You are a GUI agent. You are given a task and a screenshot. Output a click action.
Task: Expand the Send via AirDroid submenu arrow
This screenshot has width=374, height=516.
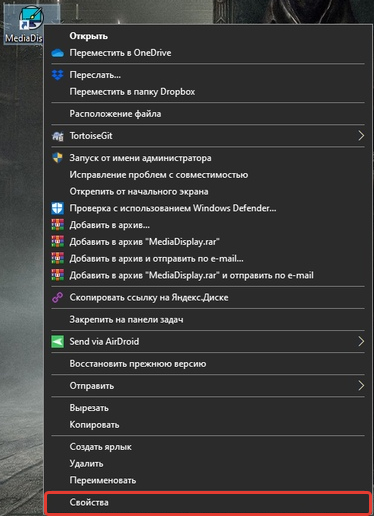[361, 342]
